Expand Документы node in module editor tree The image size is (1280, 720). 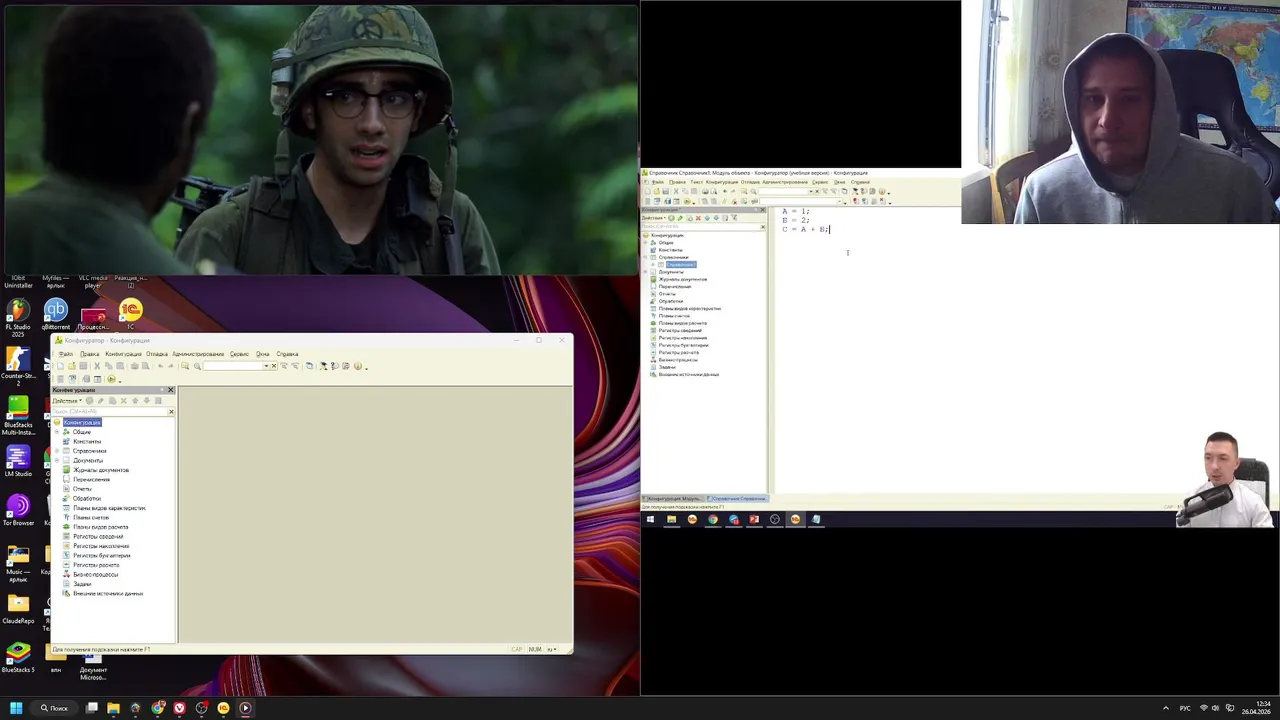(646, 272)
